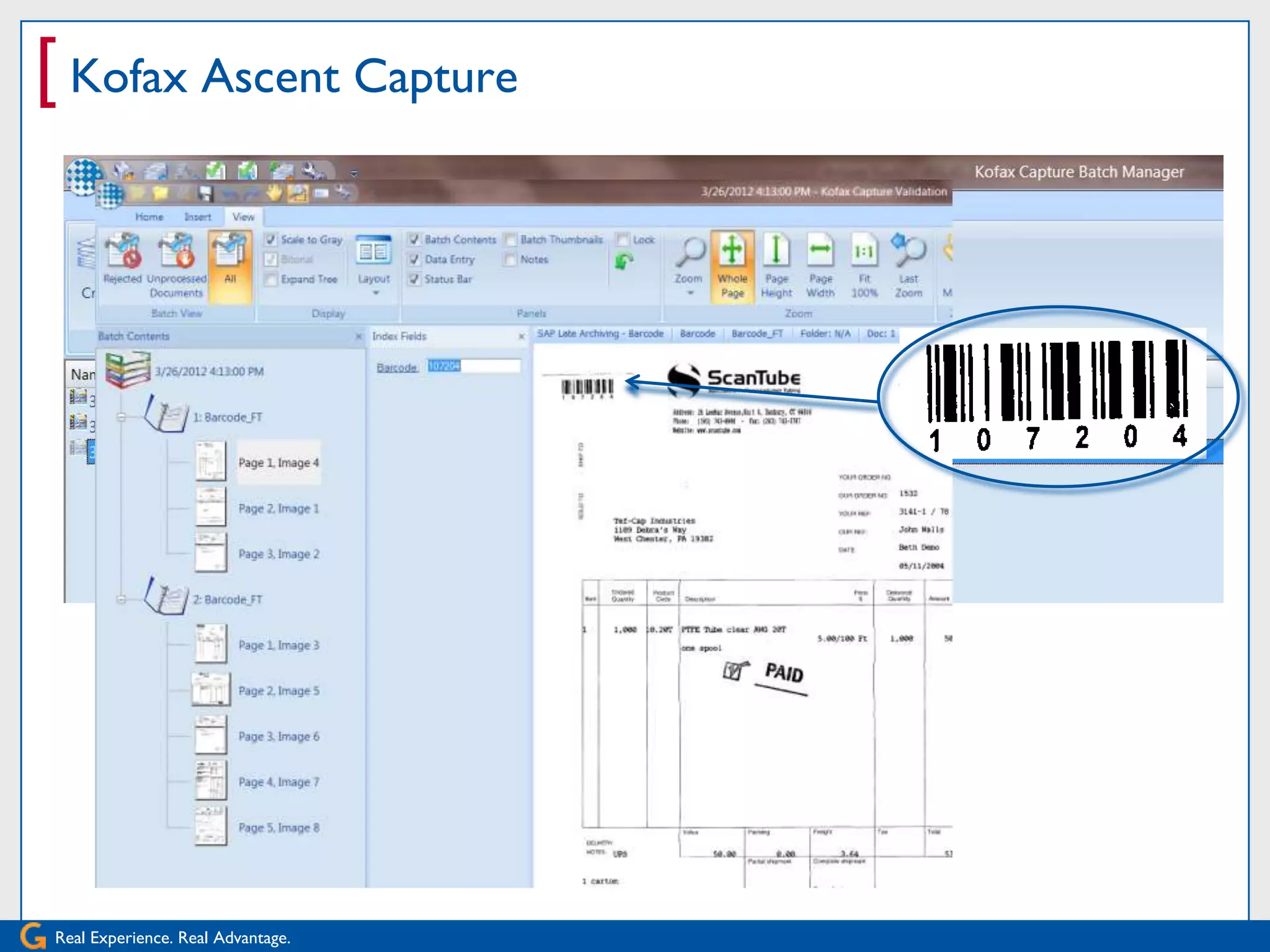
Task: Toggle Scale to Gray checkbox
Action: coord(271,239)
